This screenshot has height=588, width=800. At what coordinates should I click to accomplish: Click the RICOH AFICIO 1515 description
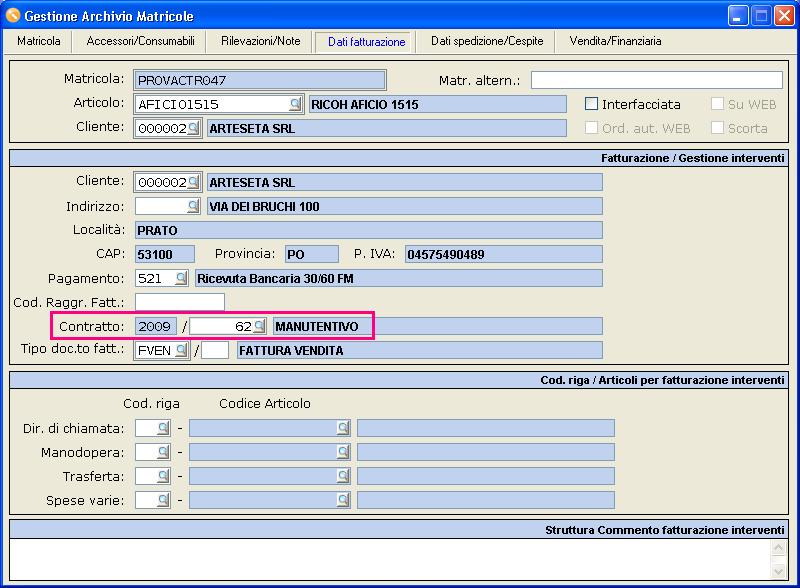438,104
